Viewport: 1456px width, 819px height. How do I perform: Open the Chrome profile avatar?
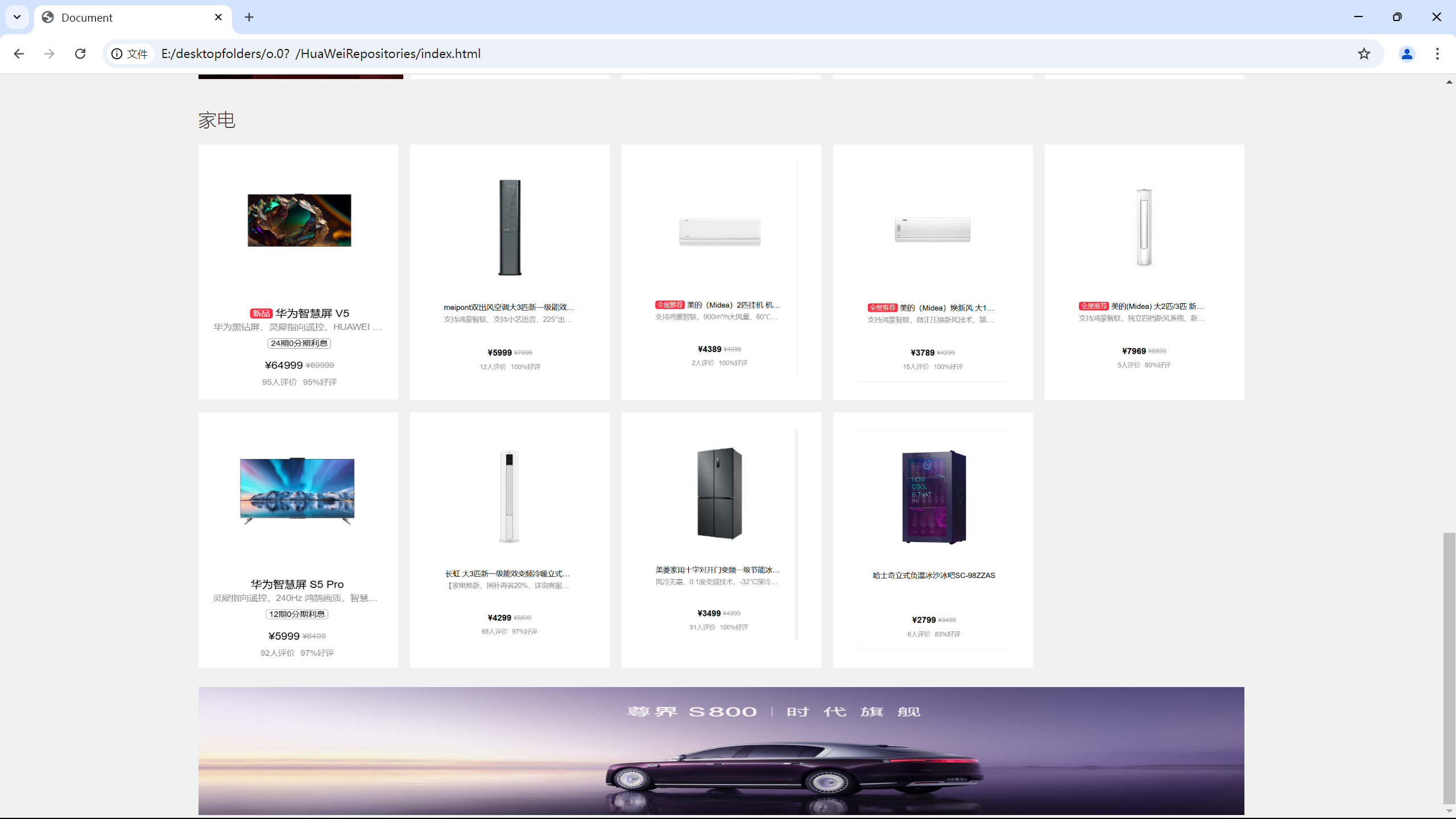tap(1407, 53)
